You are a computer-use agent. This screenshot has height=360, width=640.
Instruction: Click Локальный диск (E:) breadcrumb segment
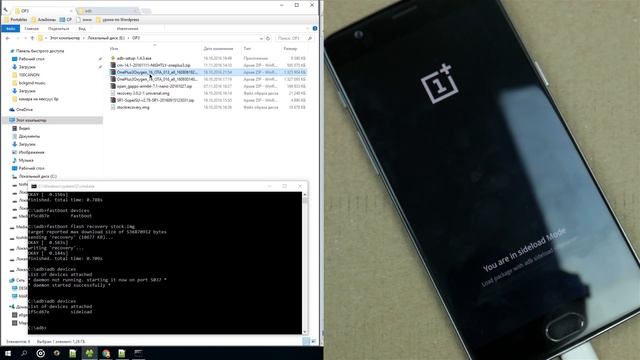[x=106, y=38]
